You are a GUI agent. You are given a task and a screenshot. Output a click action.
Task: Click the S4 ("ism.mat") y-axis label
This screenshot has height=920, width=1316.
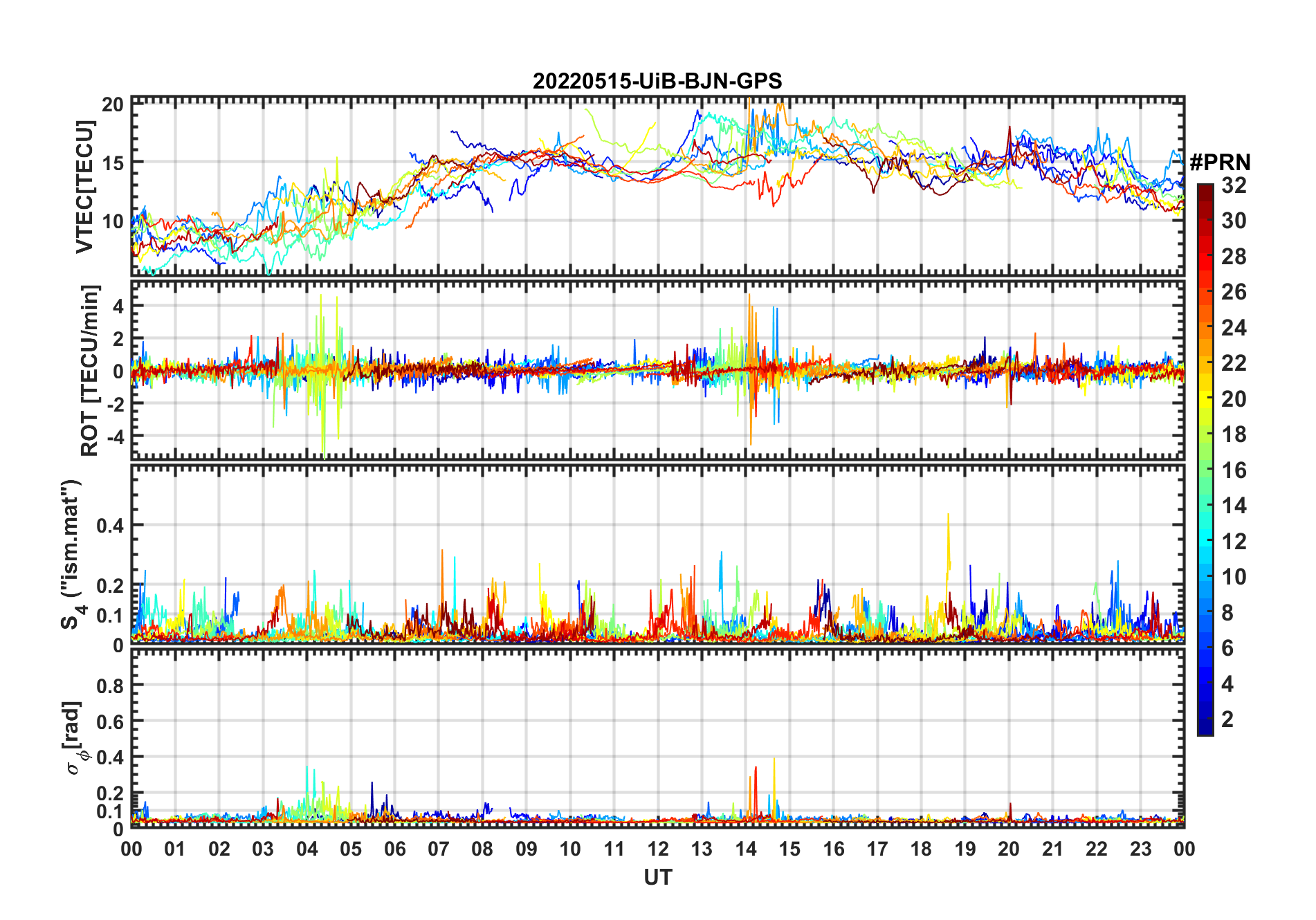(x=72, y=554)
